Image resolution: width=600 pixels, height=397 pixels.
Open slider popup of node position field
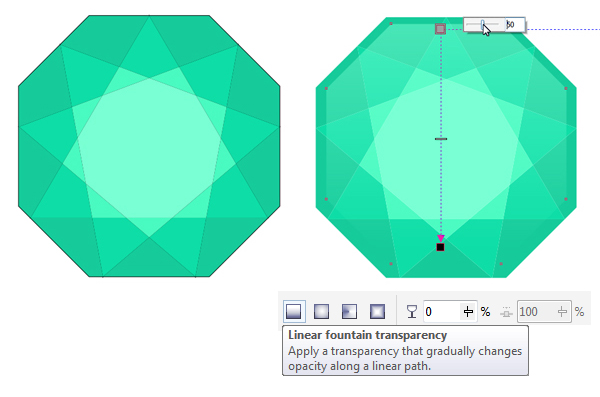pyautogui.click(x=562, y=312)
